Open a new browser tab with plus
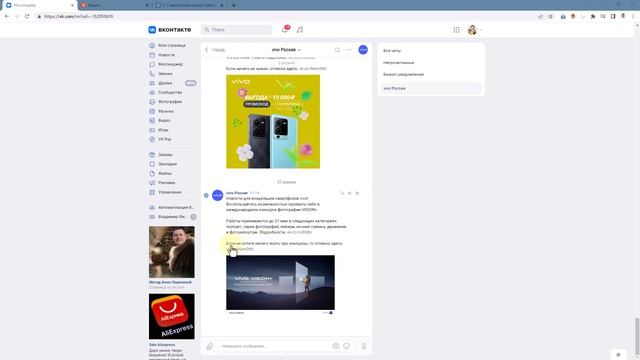 233,5
